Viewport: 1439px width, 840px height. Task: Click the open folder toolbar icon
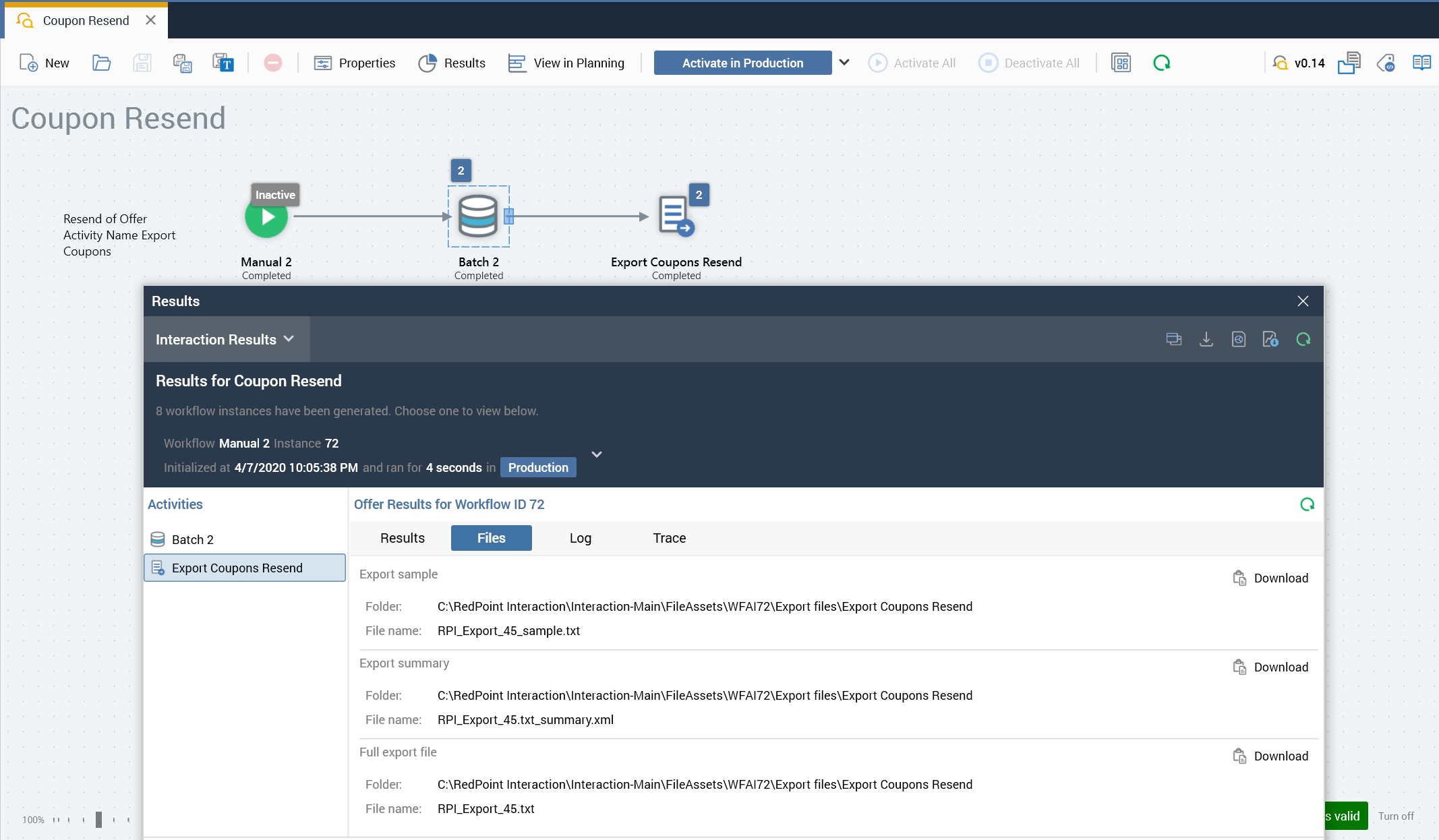[101, 63]
